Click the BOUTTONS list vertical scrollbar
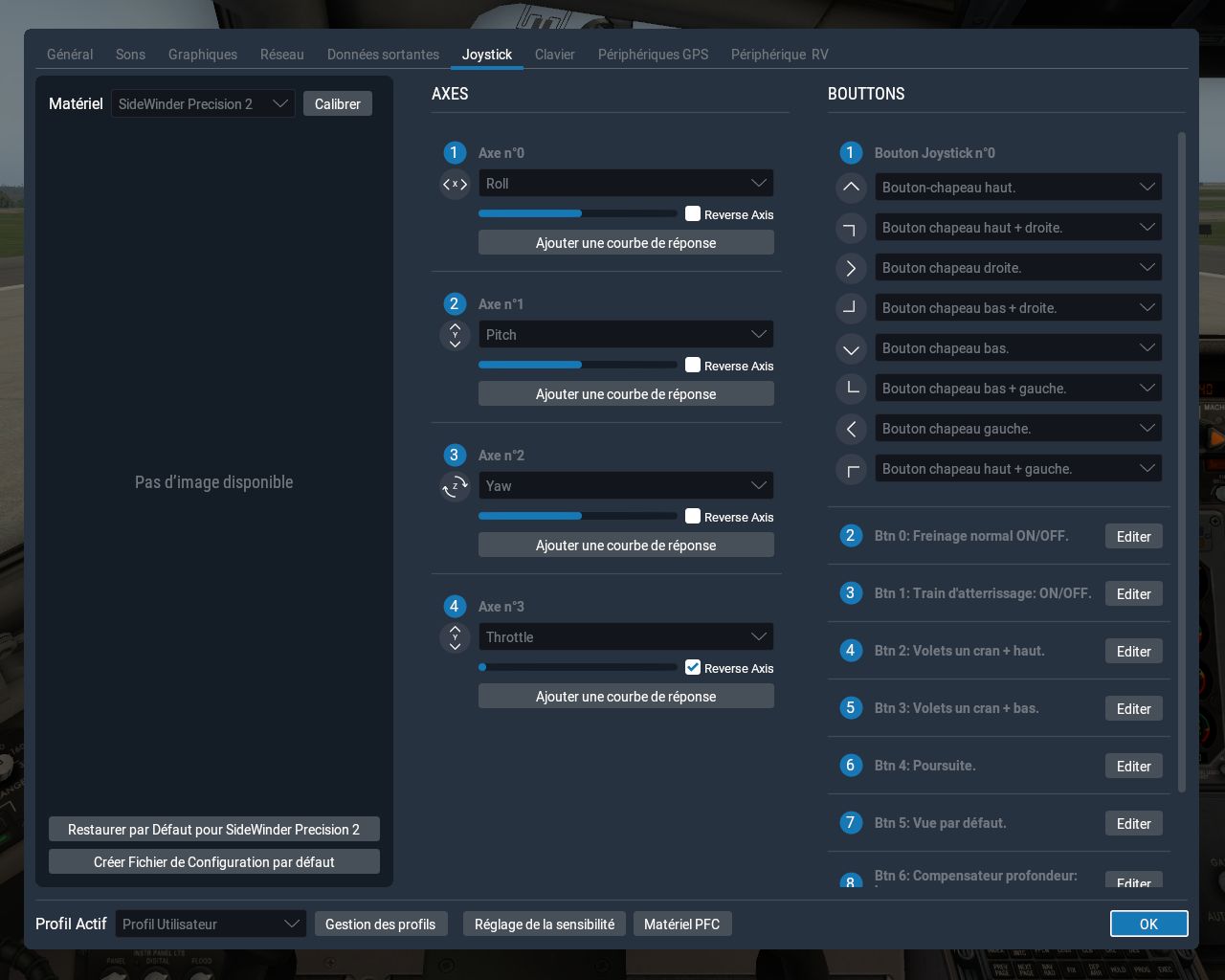This screenshot has width=1225, height=980. coord(1181,462)
